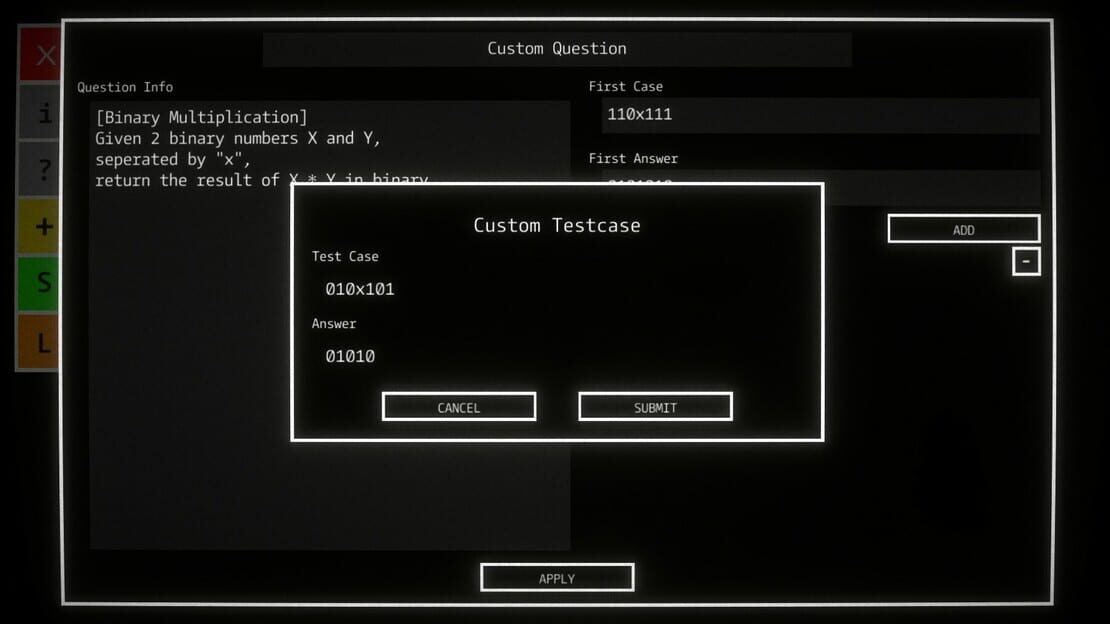Screen dimensions: 1110x624
Task: Click the Answer field containing 01010
Action: pos(557,356)
